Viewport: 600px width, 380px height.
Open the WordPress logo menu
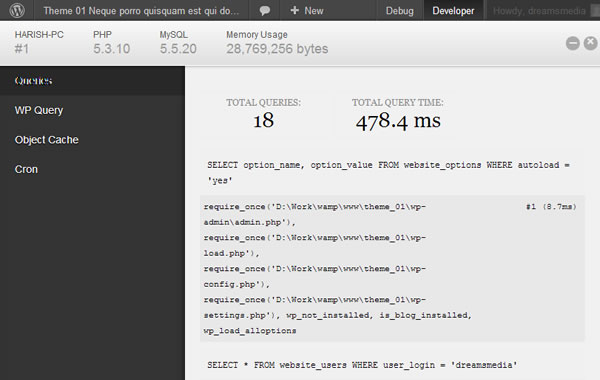pos(17,10)
